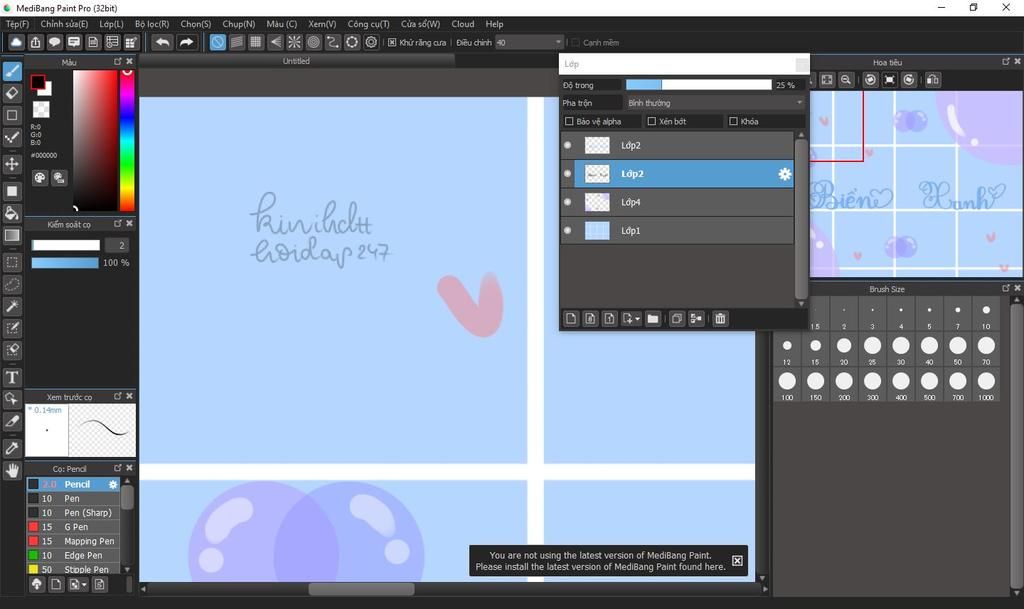Create a new layer in layer panel
Viewport: 1024px width, 609px height.
[x=571, y=319]
